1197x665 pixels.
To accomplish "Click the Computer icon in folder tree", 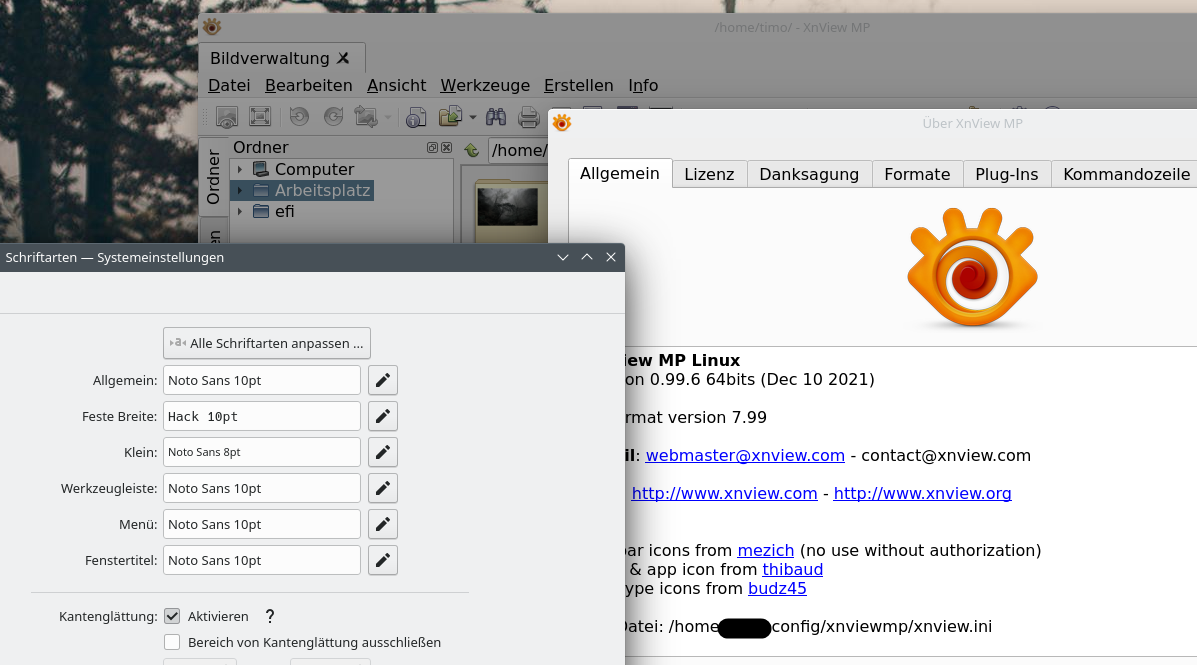I will click(261, 169).
